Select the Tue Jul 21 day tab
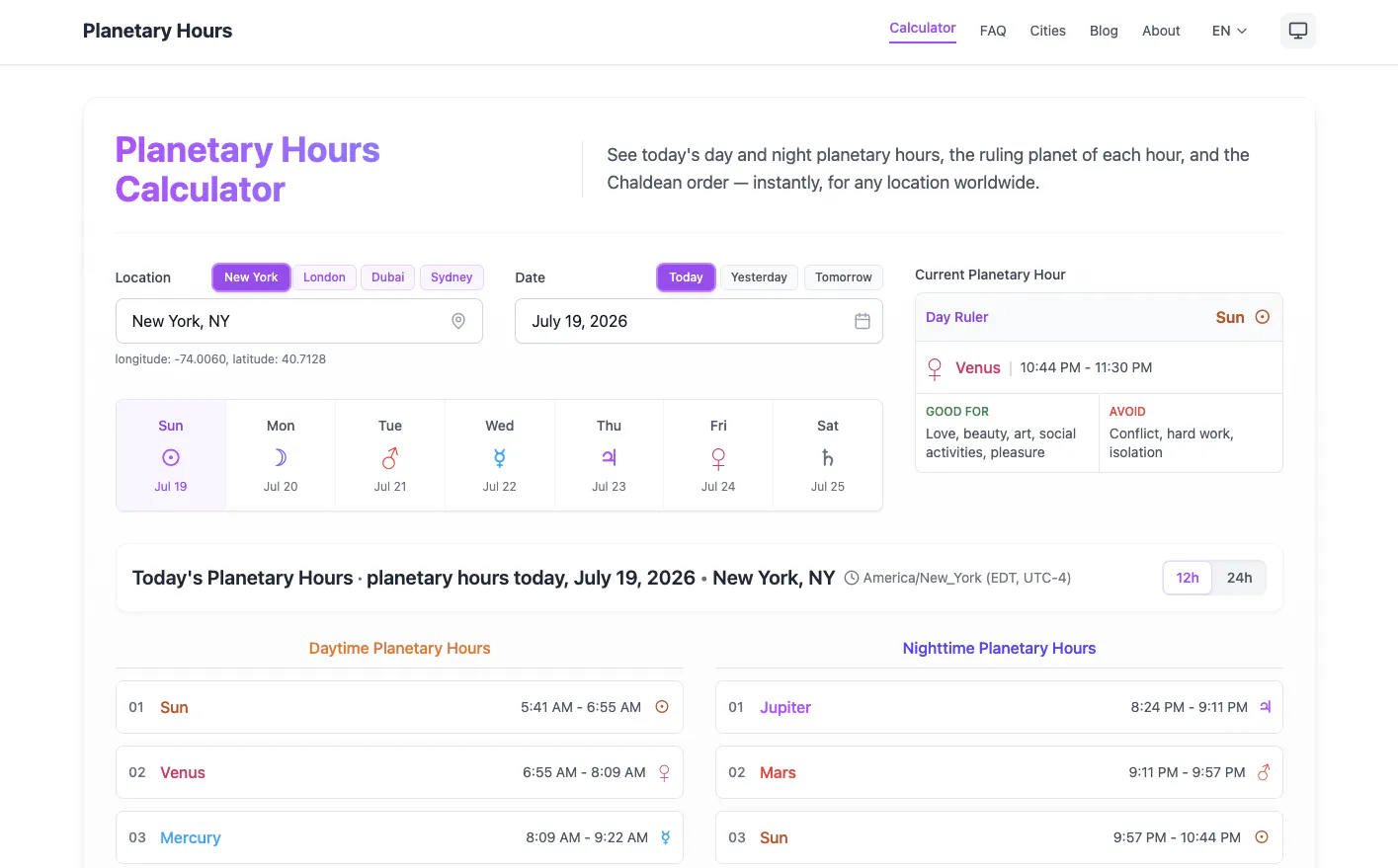 [x=390, y=455]
